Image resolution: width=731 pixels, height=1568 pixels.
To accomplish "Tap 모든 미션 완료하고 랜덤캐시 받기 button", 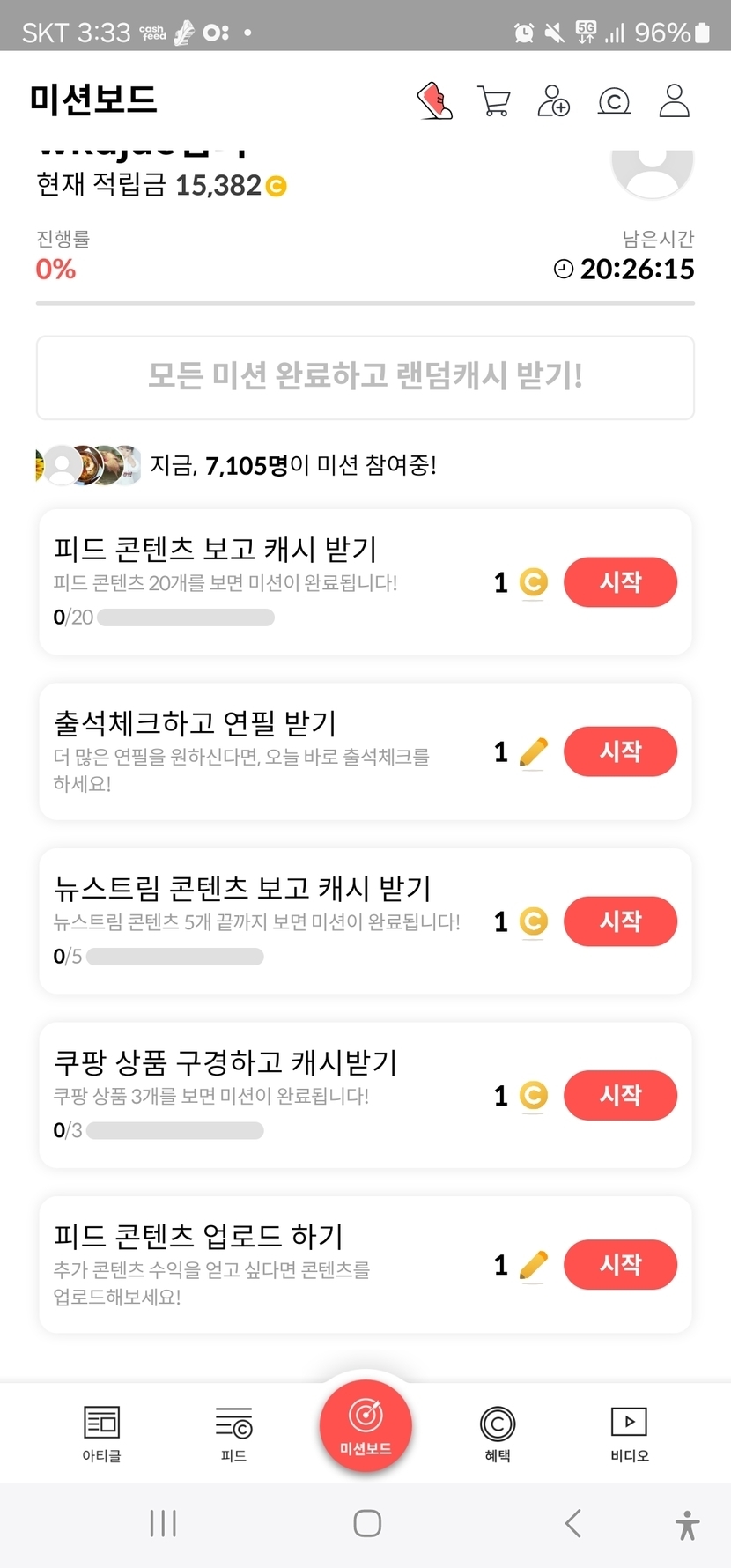I will (x=365, y=377).
